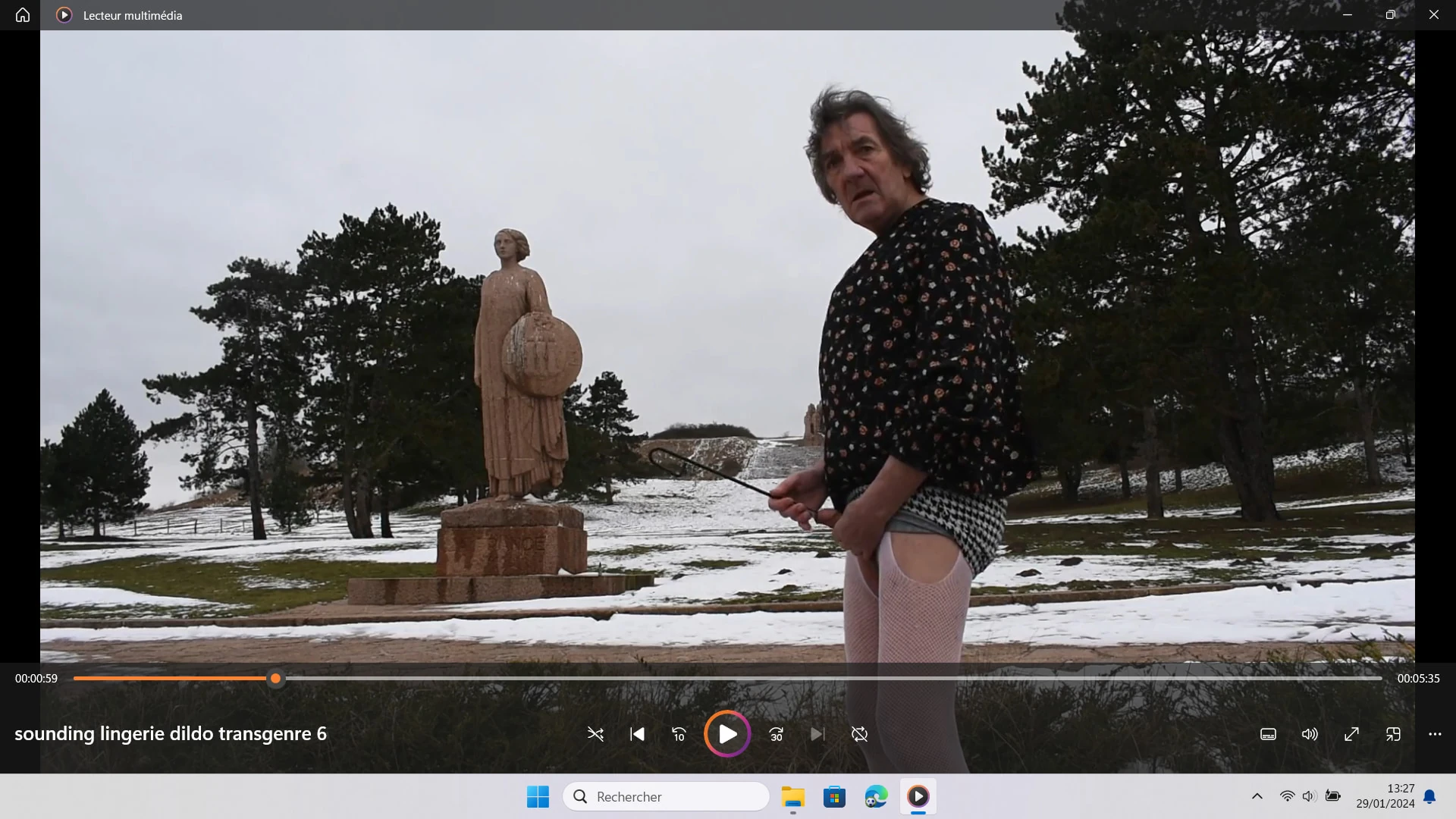1456x819 pixels.
Task: Skip forward 30 seconds
Action: (x=777, y=734)
